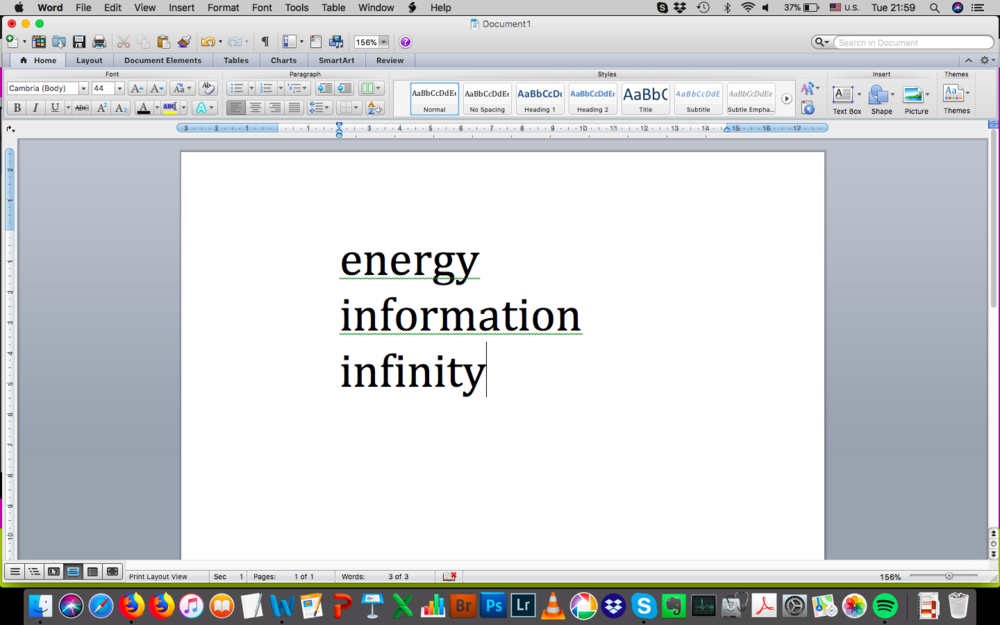Click the Save document icon
Viewport: 1000px width, 625px height.
click(79, 42)
